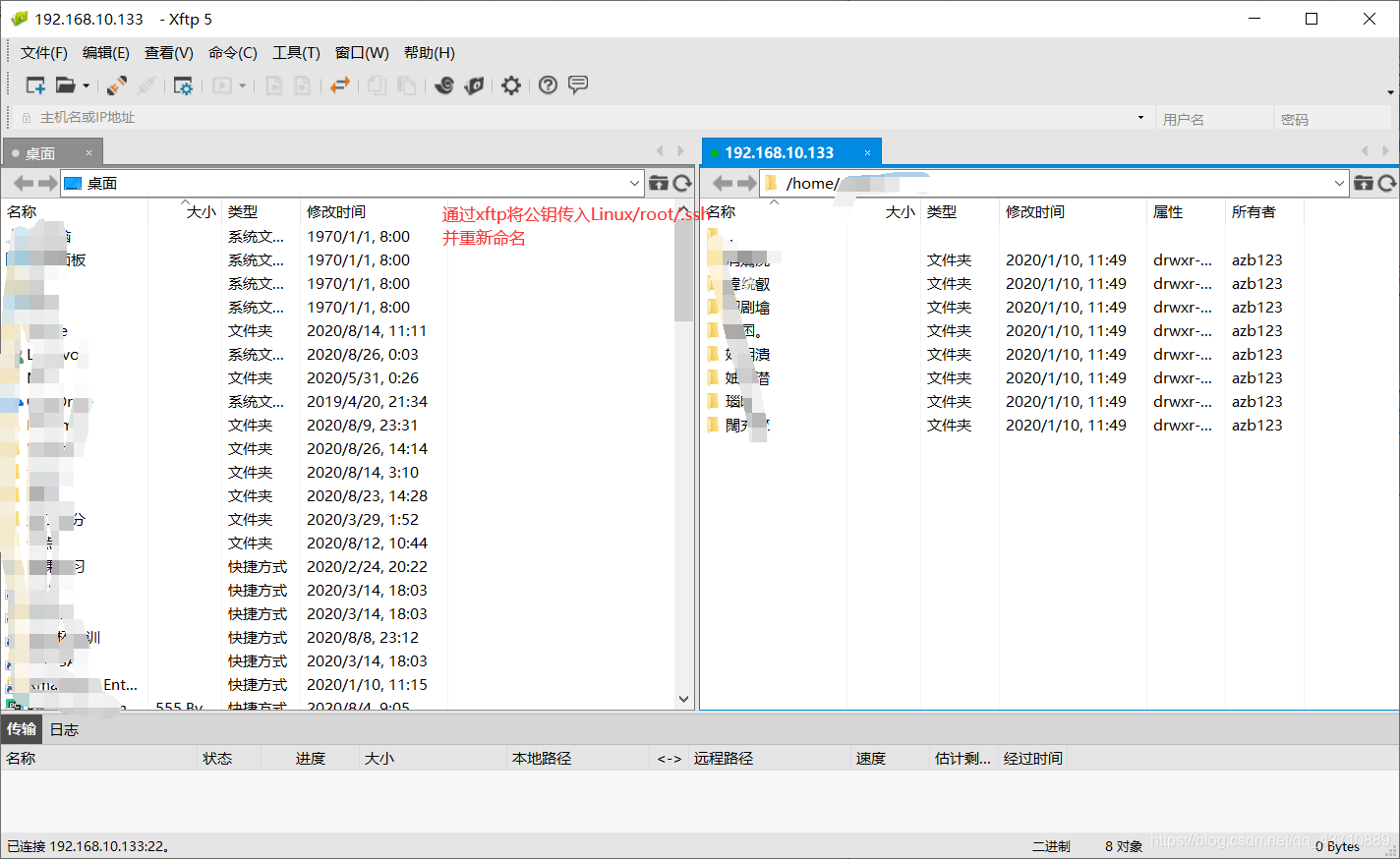This screenshot has height=859, width=1400.
Task: Click the New Session toolbar icon
Action: 35,86
